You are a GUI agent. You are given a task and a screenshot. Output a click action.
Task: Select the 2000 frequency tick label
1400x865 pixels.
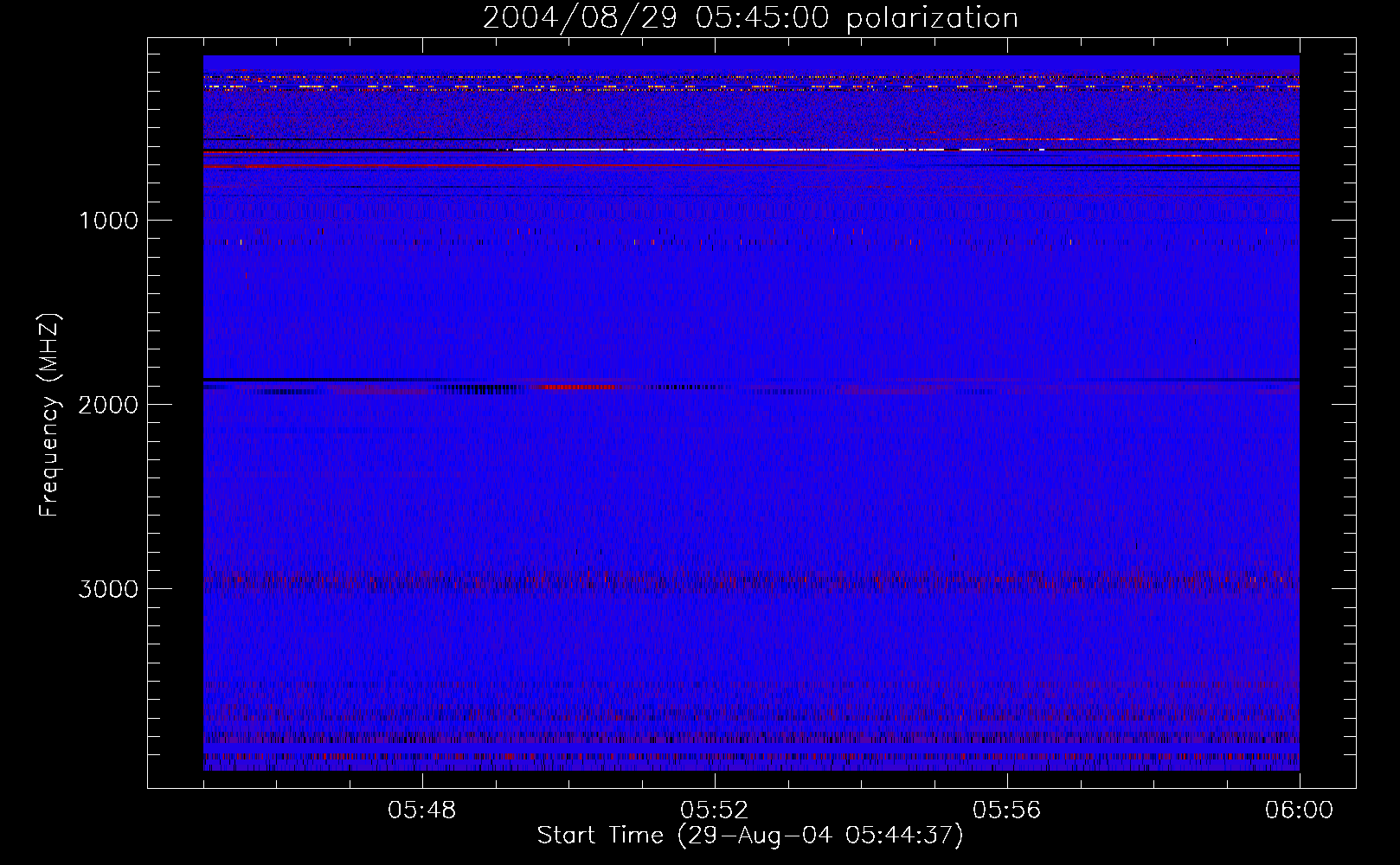pos(108,405)
